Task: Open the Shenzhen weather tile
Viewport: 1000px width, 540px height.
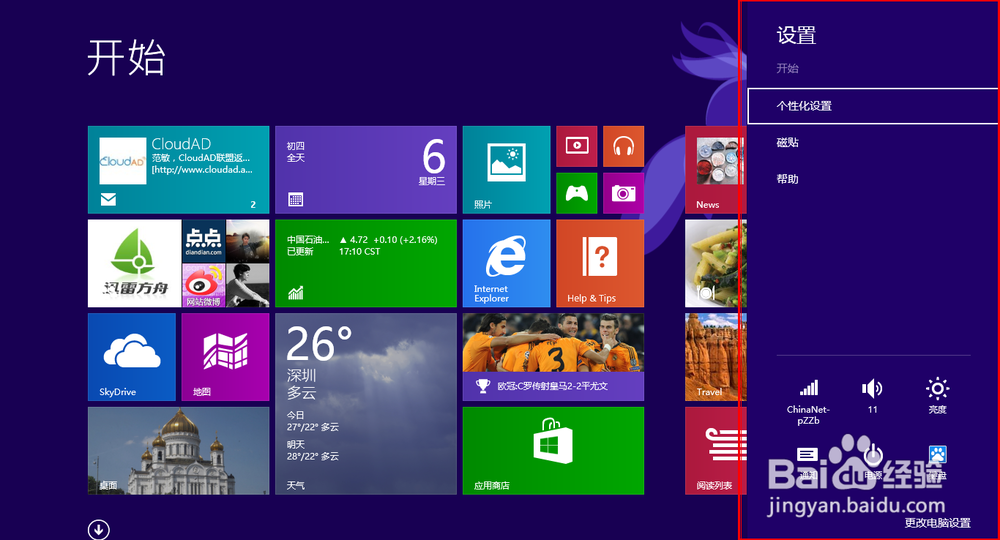Action: pyautogui.click(x=365, y=404)
